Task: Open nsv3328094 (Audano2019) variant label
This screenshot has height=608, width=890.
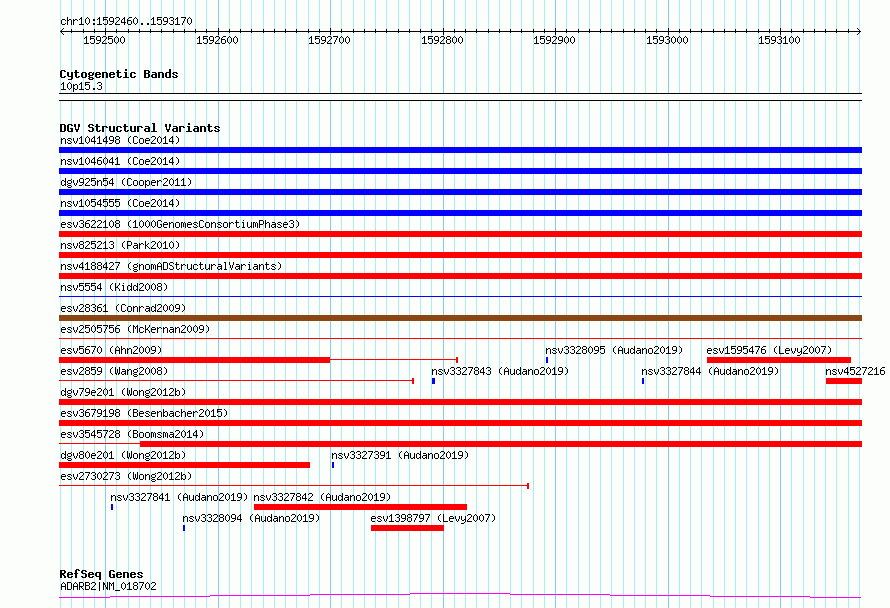Action: [251, 518]
